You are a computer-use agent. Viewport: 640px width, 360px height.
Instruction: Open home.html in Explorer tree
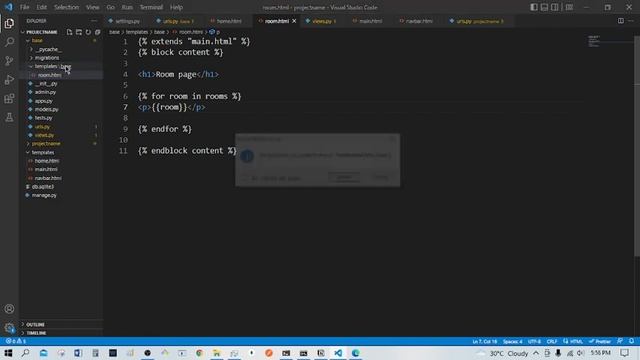(47, 161)
